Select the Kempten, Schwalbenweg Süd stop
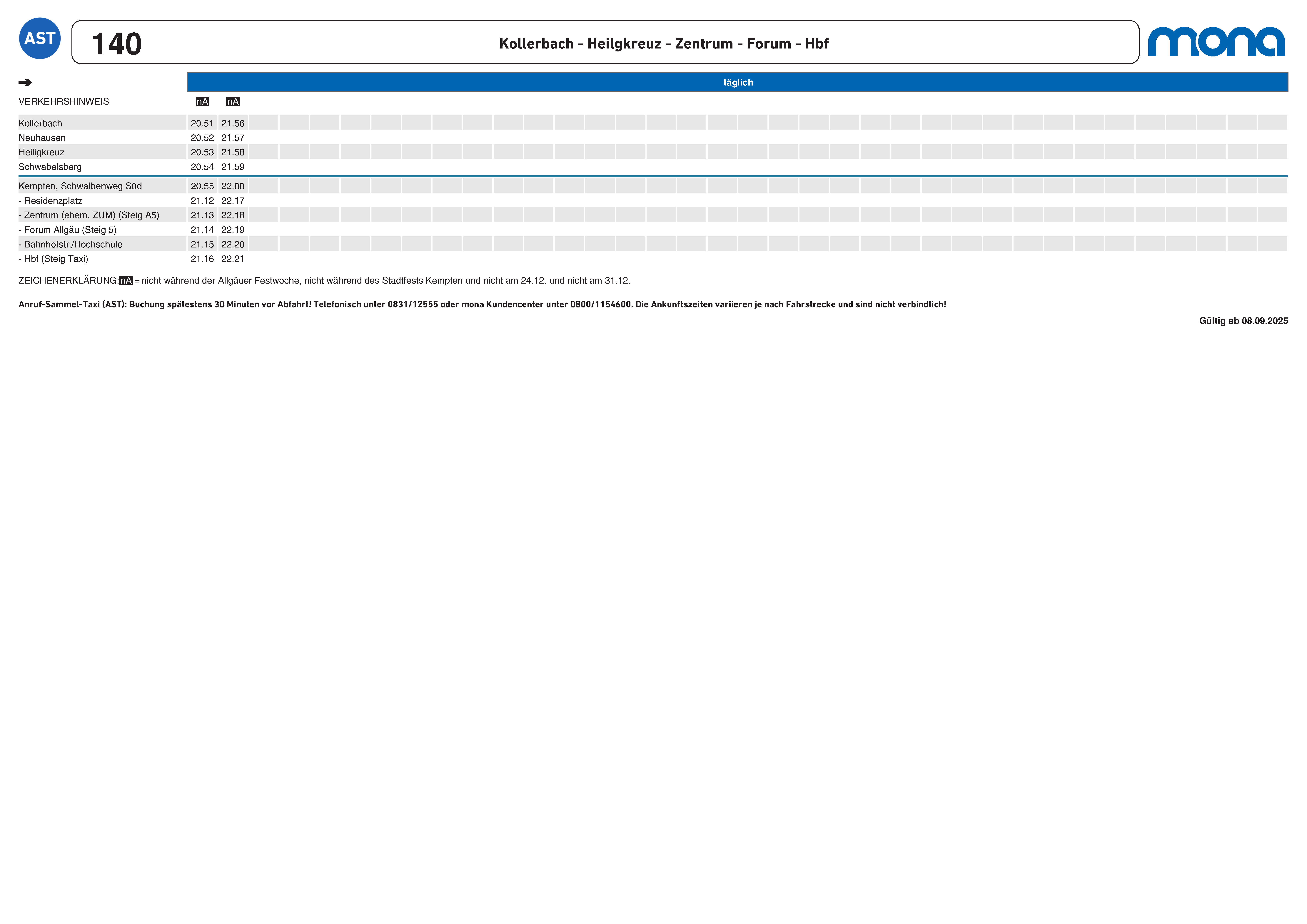Viewport: 1307px width, 924px height. (80, 186)
